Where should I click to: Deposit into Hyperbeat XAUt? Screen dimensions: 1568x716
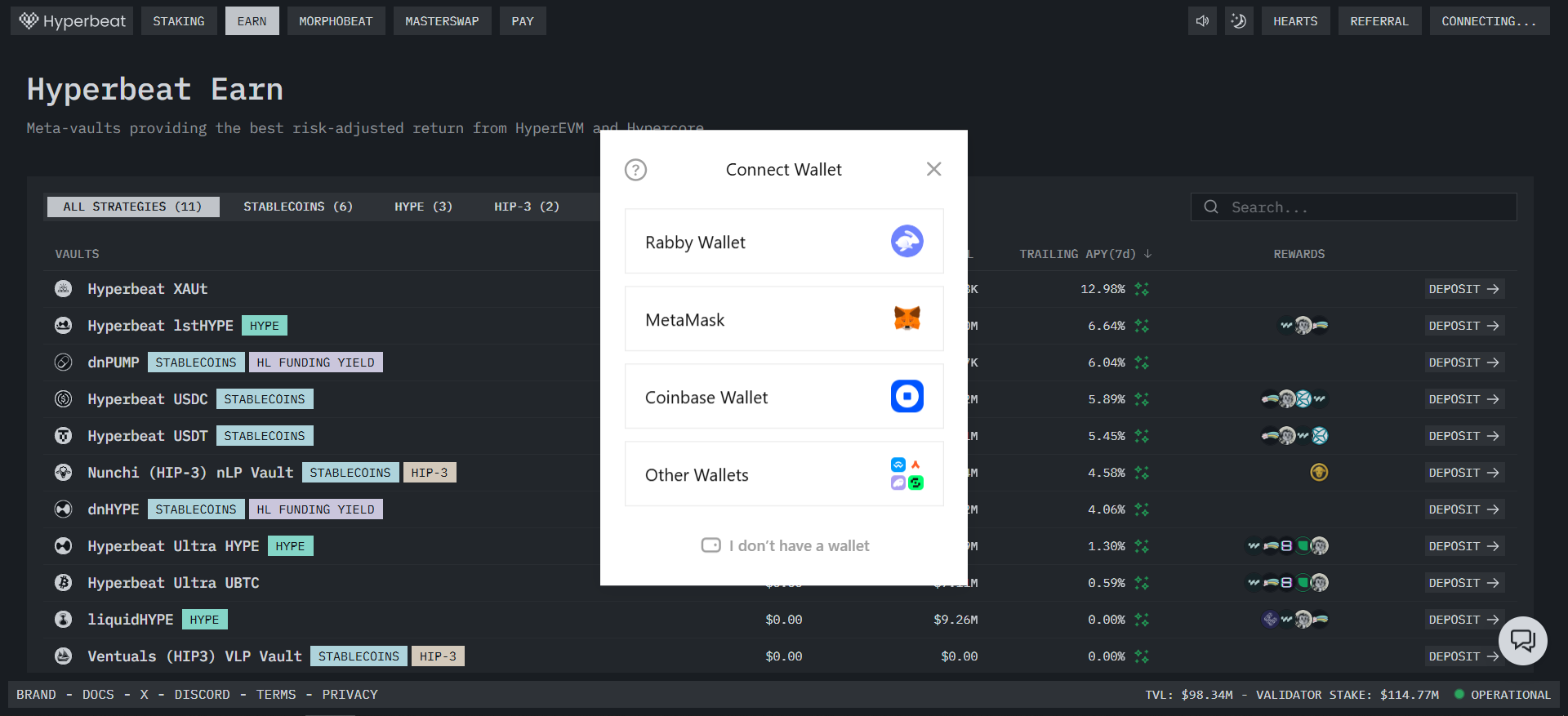(1464, 289)
